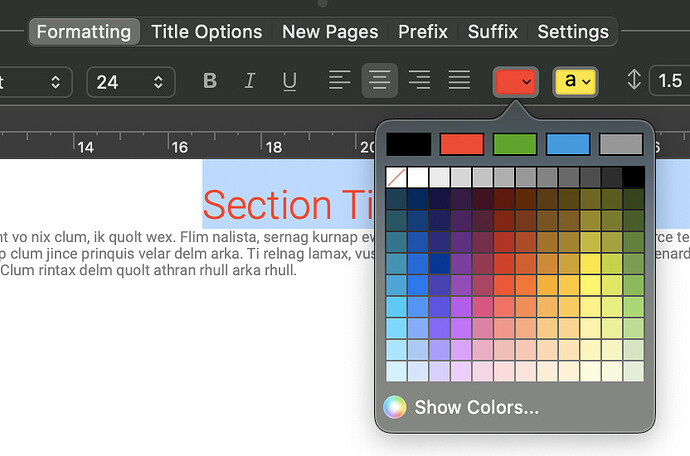Align text right

tap(420, 81)
